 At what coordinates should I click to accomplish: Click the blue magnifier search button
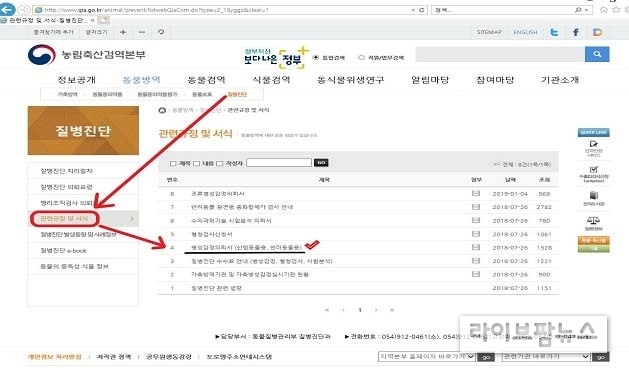pos(597,54)
